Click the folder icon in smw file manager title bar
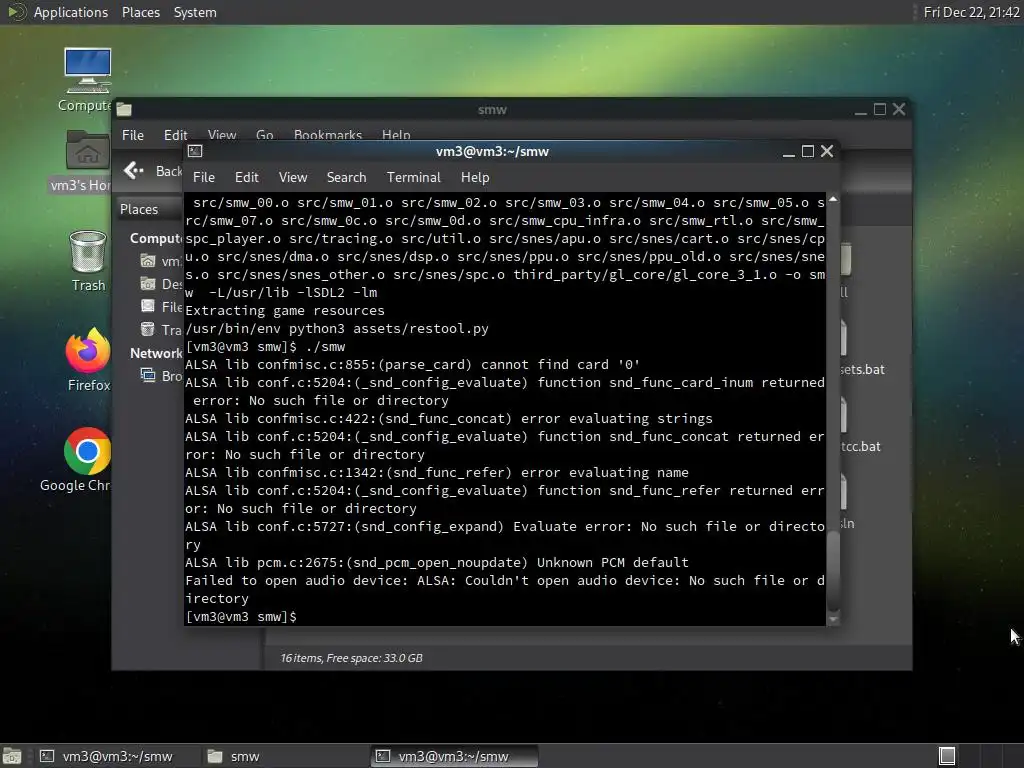This screenshot has width=1024, height=768. coord(124,110)
